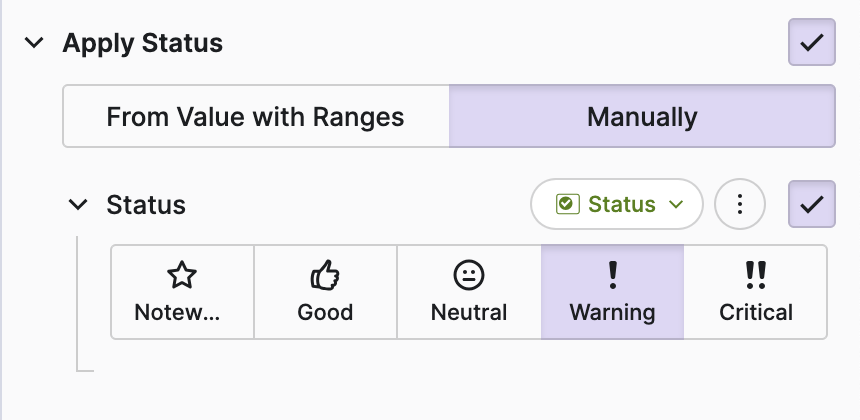
Task: Pick the Neutral status label
Action: pos(468,312)
